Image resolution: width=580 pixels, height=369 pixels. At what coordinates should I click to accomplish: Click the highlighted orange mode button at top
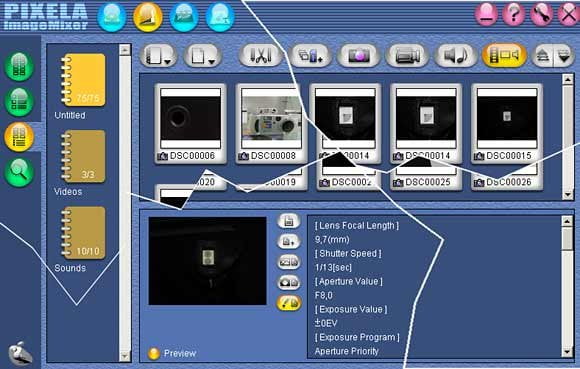click(x=148, y=17)
